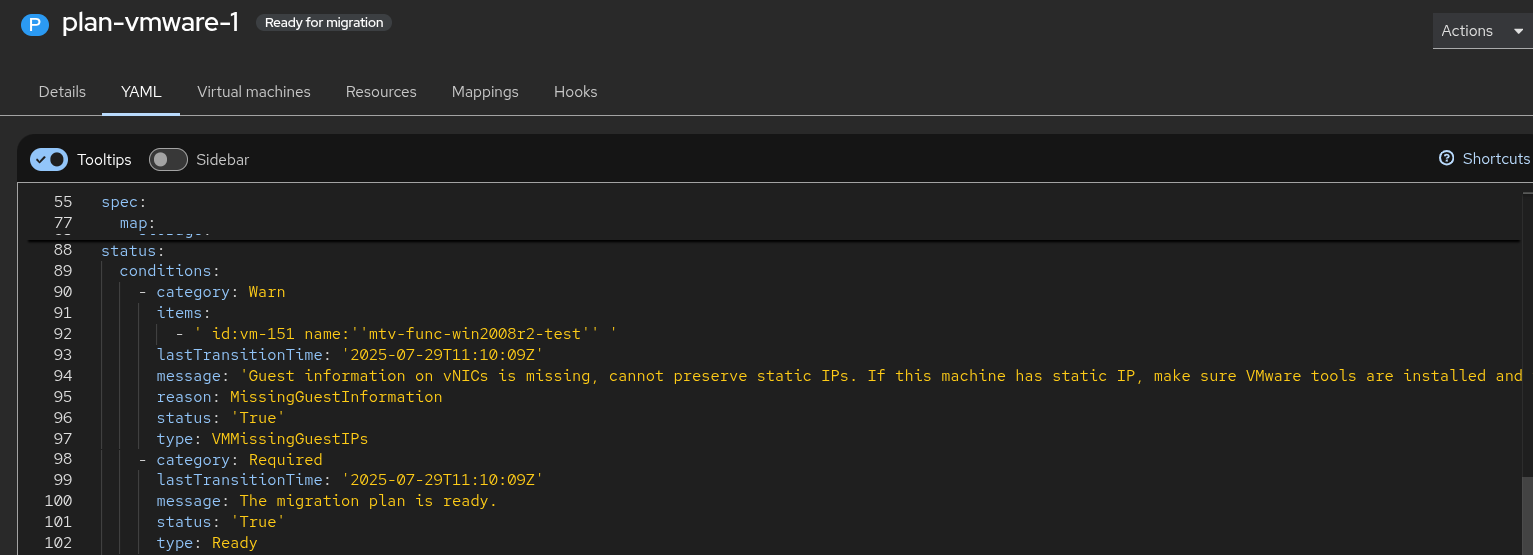The image size is (1533, 555).
Task: Click the 'type: Ready' line 102
Action: pos(207,543)
